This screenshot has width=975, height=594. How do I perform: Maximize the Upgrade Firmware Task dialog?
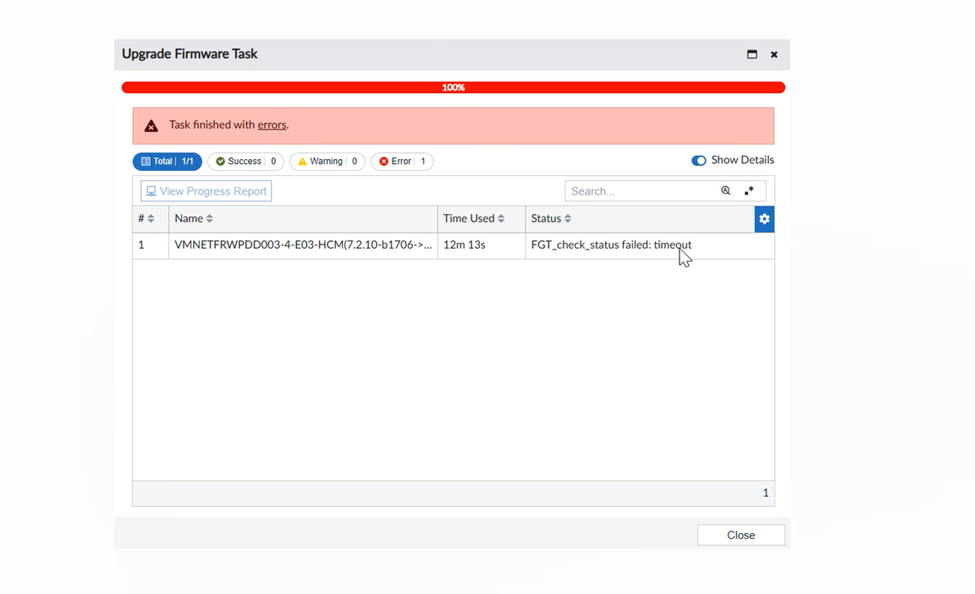coord(752,54)
